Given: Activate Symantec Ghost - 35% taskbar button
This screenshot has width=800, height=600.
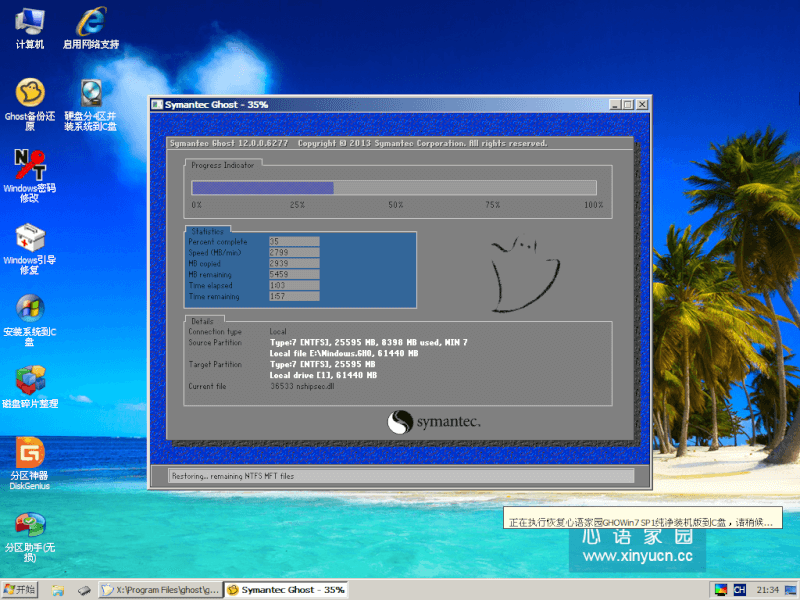Looking at the screenshot, I should 286,590.
